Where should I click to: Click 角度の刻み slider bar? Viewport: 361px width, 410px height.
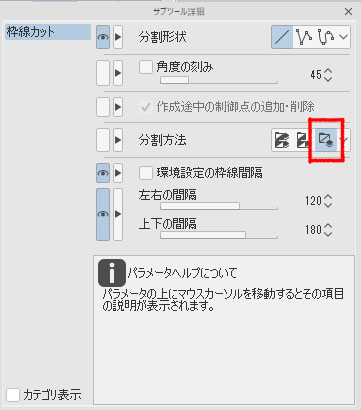(x=219, y=80)
